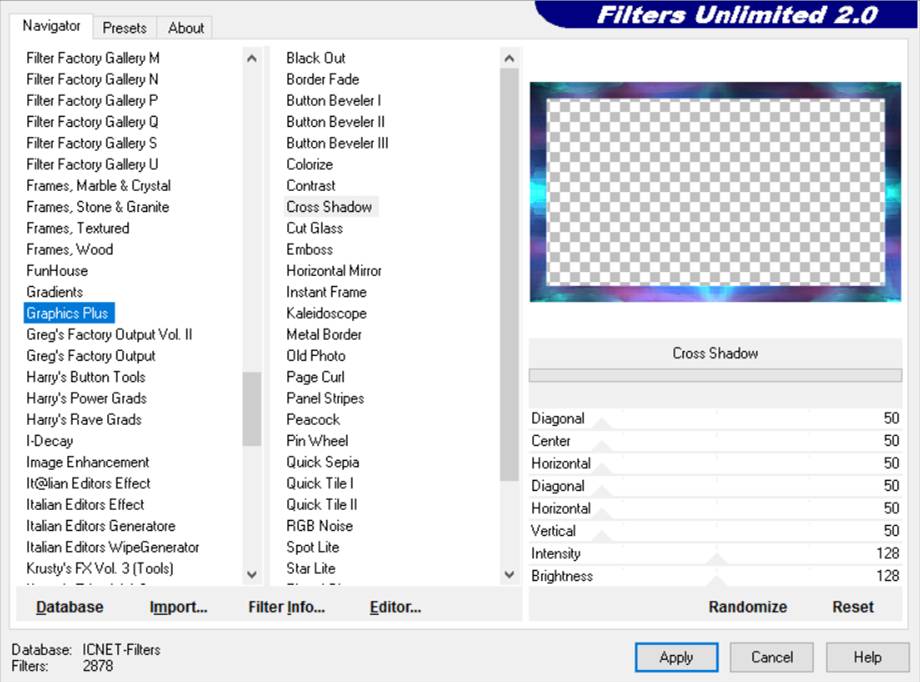Open the About tab
This screenshot has width=920, height=682.
click(185, 28)
